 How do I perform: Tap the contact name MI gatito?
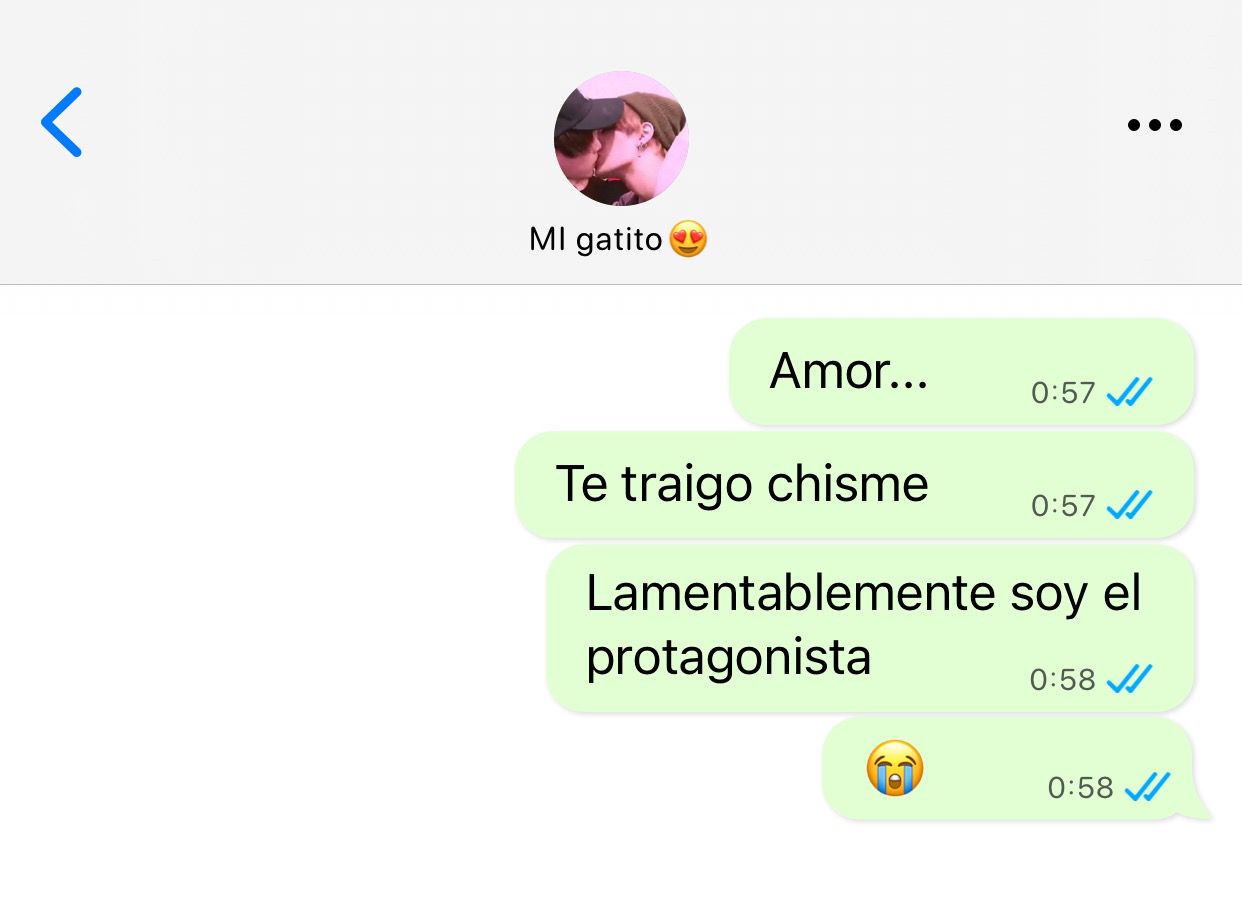pos(596,240)
